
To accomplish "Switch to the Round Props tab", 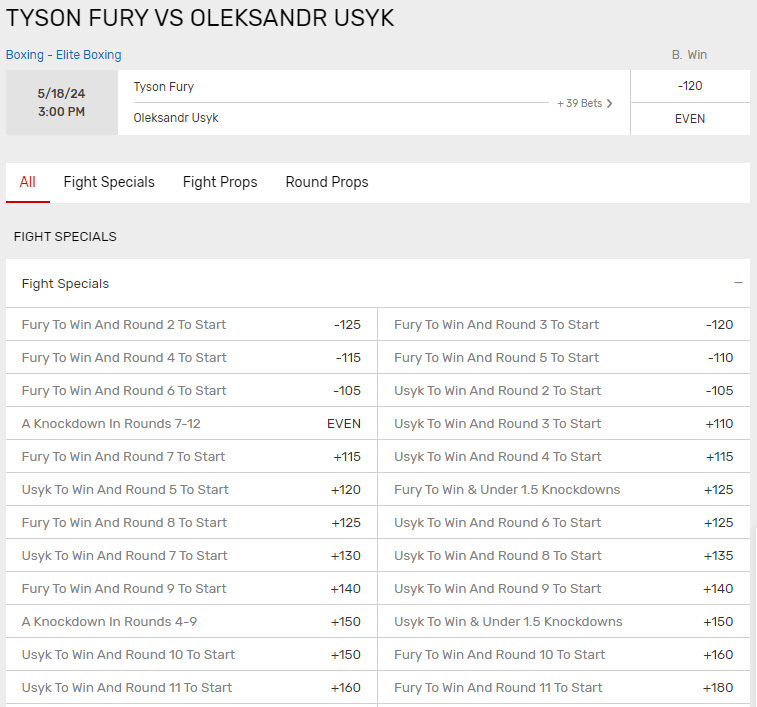I will click(x=327, y=182).
